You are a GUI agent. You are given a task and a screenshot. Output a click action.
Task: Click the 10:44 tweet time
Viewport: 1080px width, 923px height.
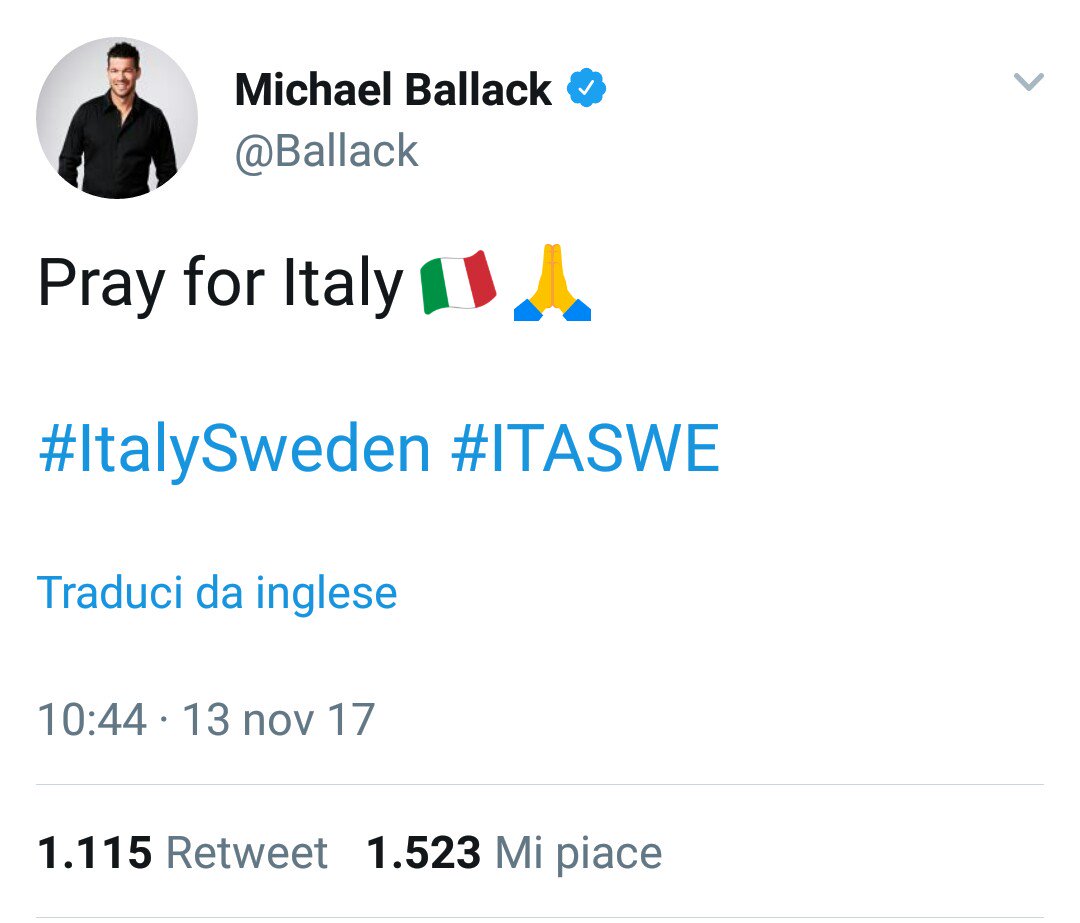click(x=91, y=720)
